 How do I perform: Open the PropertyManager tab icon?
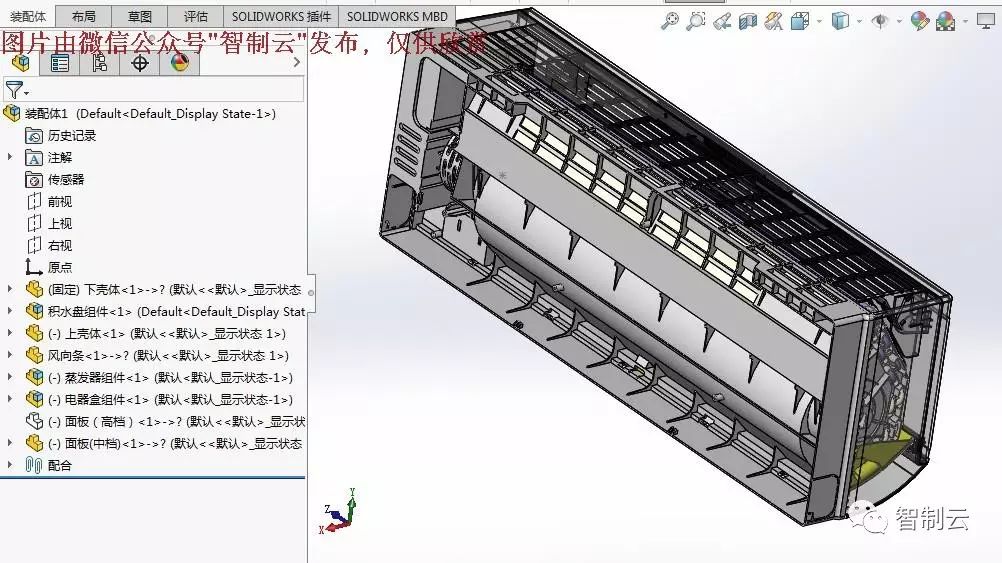click(x=60, y=63)
